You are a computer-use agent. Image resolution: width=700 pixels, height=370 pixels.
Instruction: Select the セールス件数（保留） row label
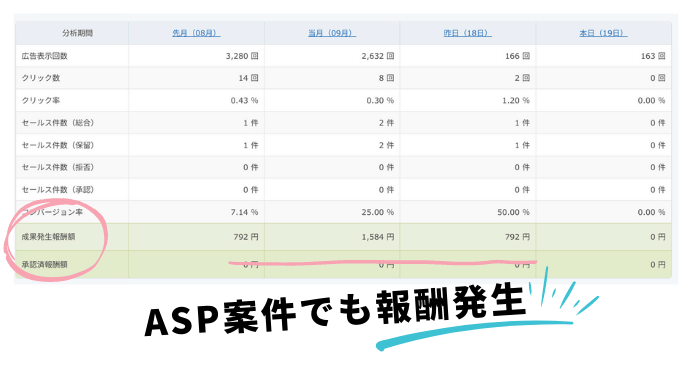click(58, 145)
